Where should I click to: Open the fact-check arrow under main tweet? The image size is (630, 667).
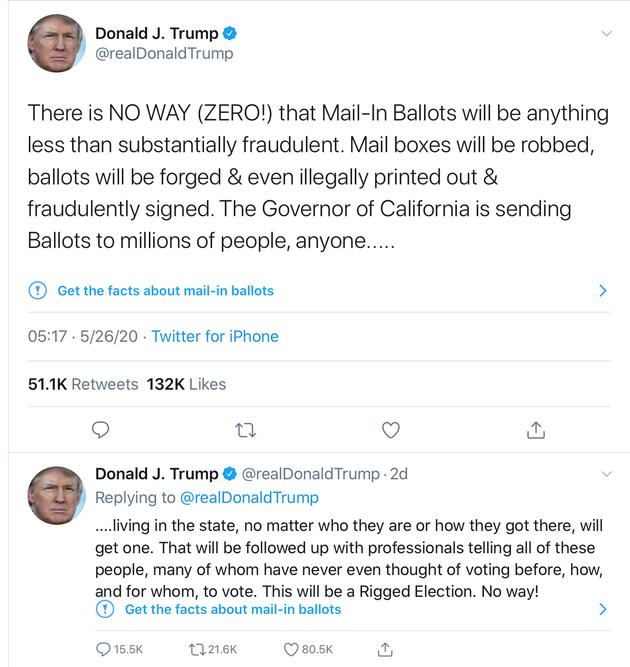(602, 291)
